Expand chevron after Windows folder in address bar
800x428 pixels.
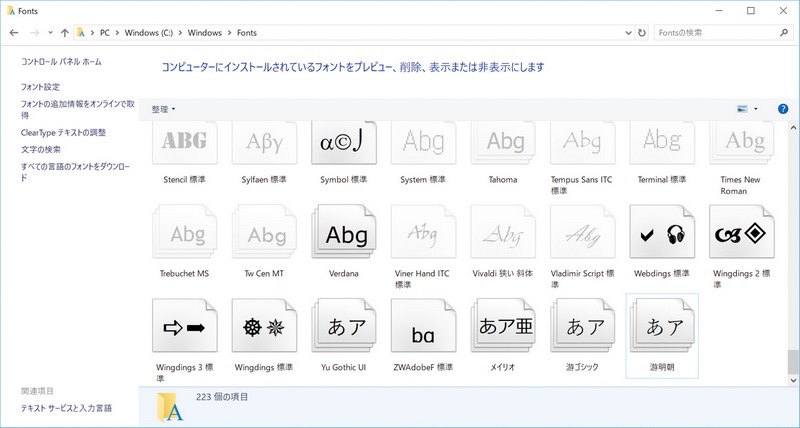[x=230, y=33]
